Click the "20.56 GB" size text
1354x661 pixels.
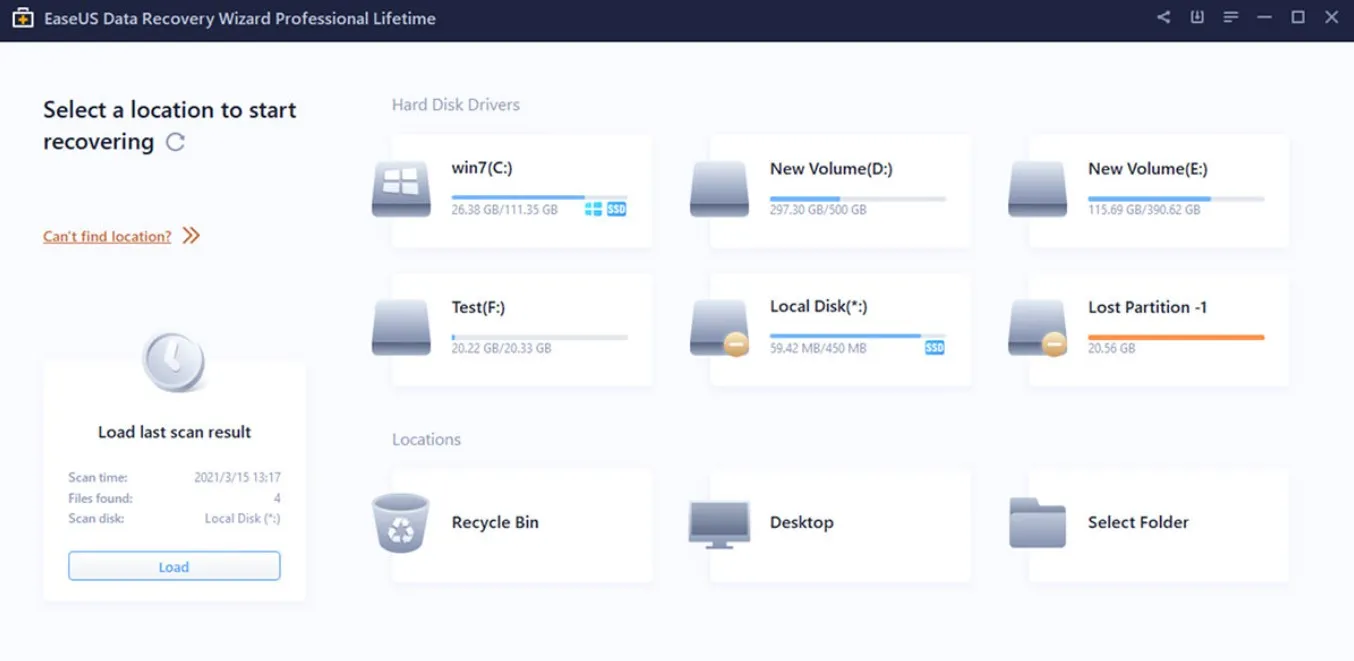pos(1111,348)
